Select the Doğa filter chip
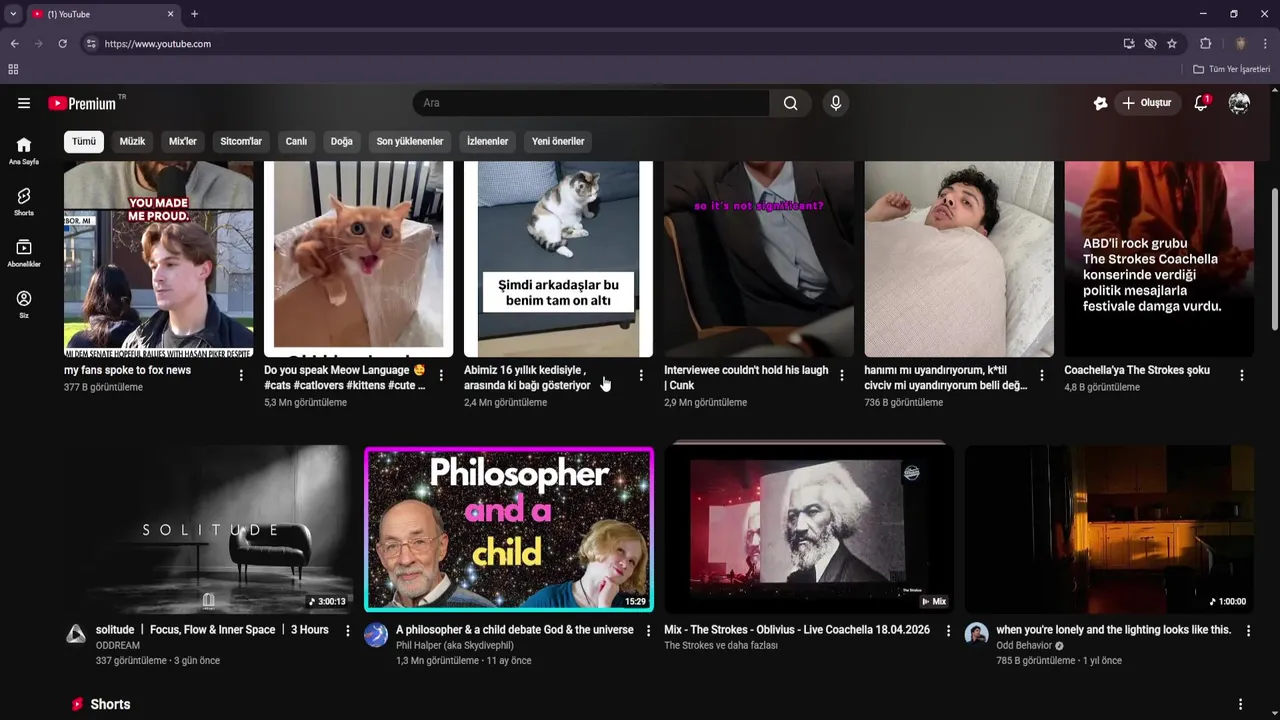This screenshot has height=720, width=1280. pos(342,141)
